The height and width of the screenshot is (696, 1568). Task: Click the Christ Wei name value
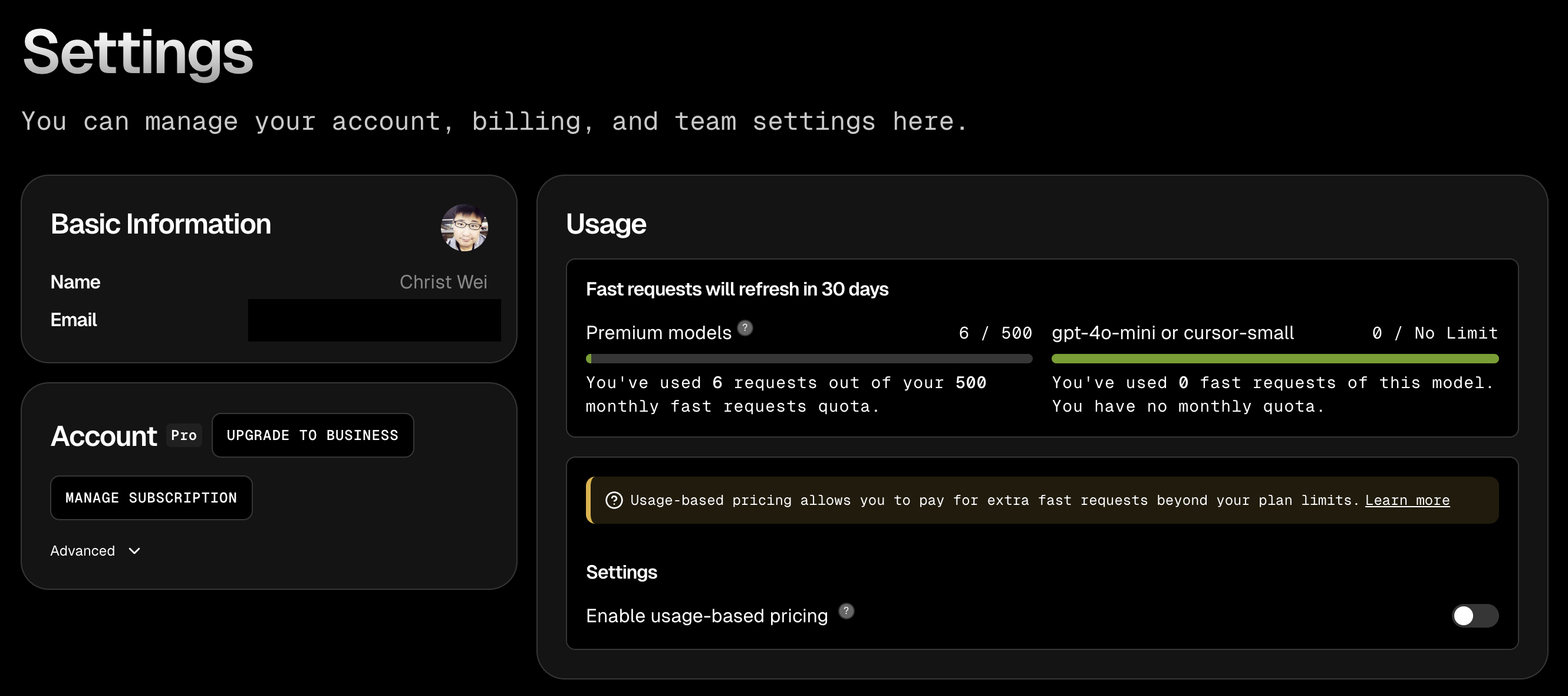(443, 282)
